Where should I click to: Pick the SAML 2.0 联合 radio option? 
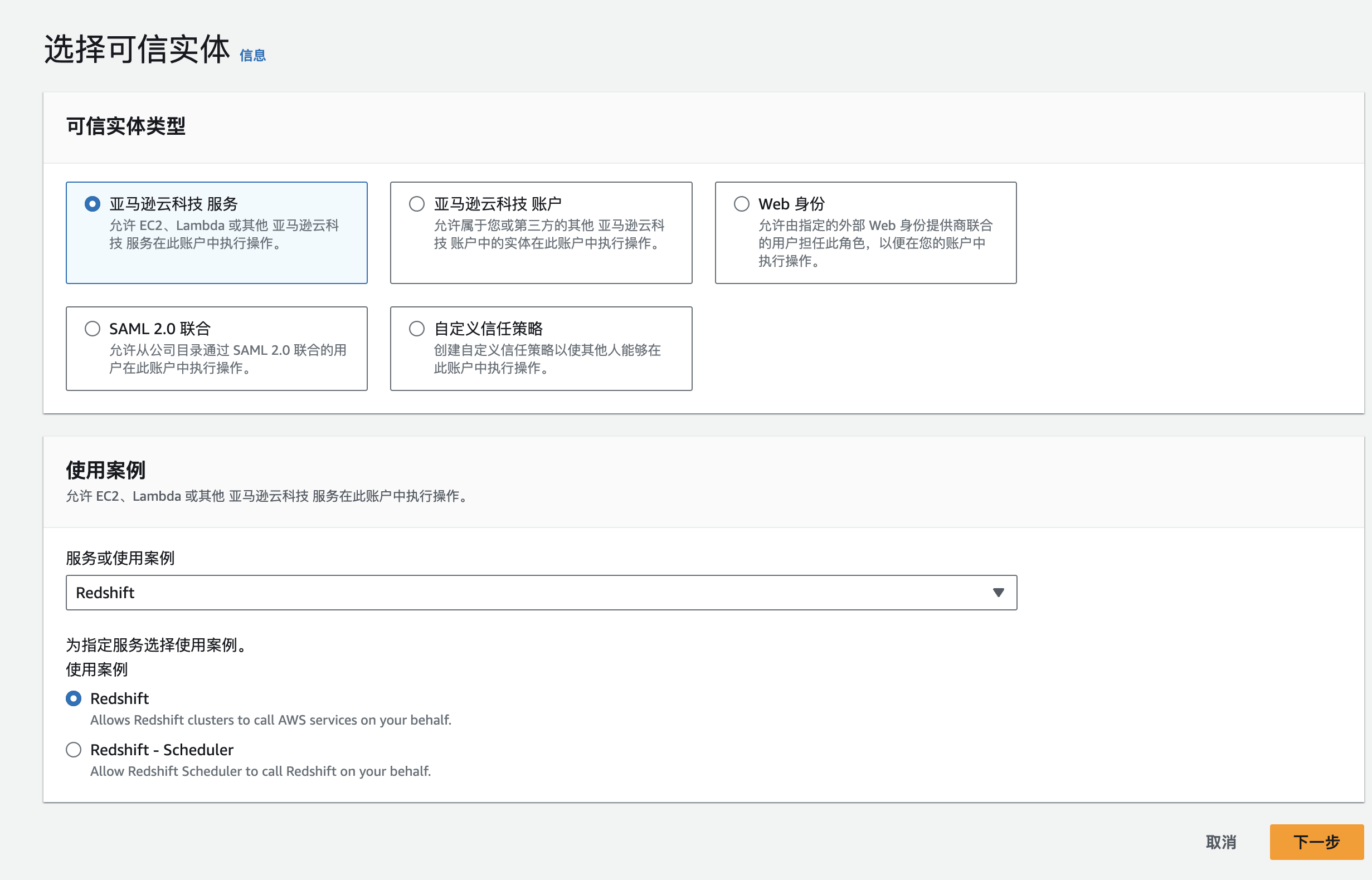point(93,329)
